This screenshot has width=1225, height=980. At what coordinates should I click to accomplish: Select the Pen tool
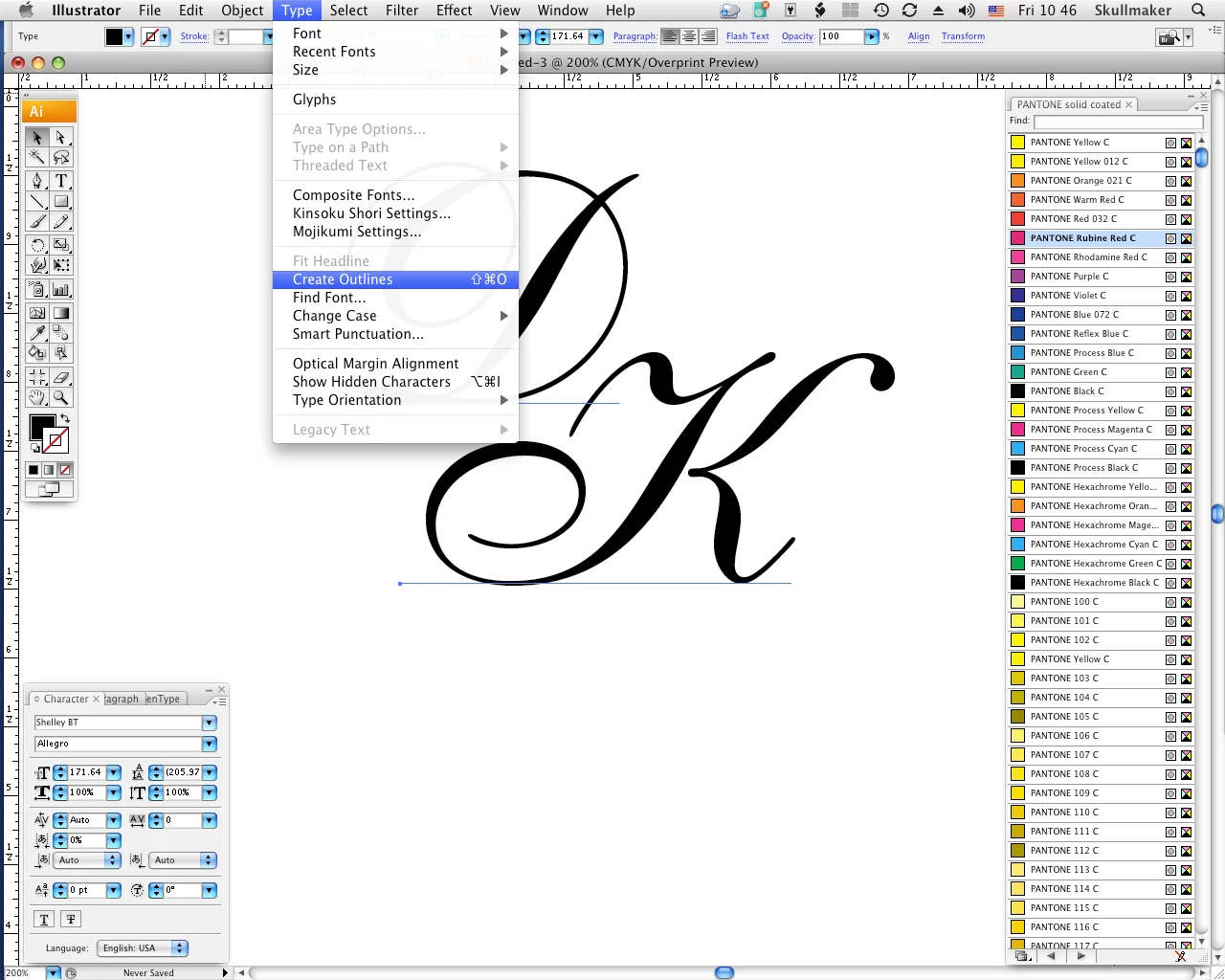(x=37, y=181)
